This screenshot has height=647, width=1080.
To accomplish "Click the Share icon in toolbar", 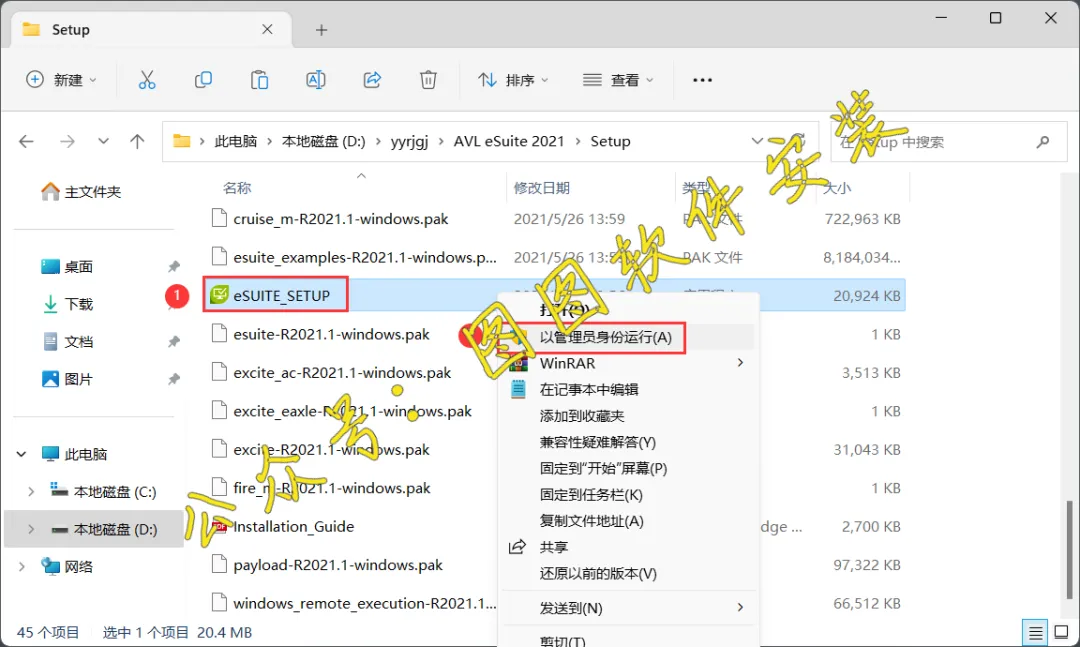I will coord(372,80).
